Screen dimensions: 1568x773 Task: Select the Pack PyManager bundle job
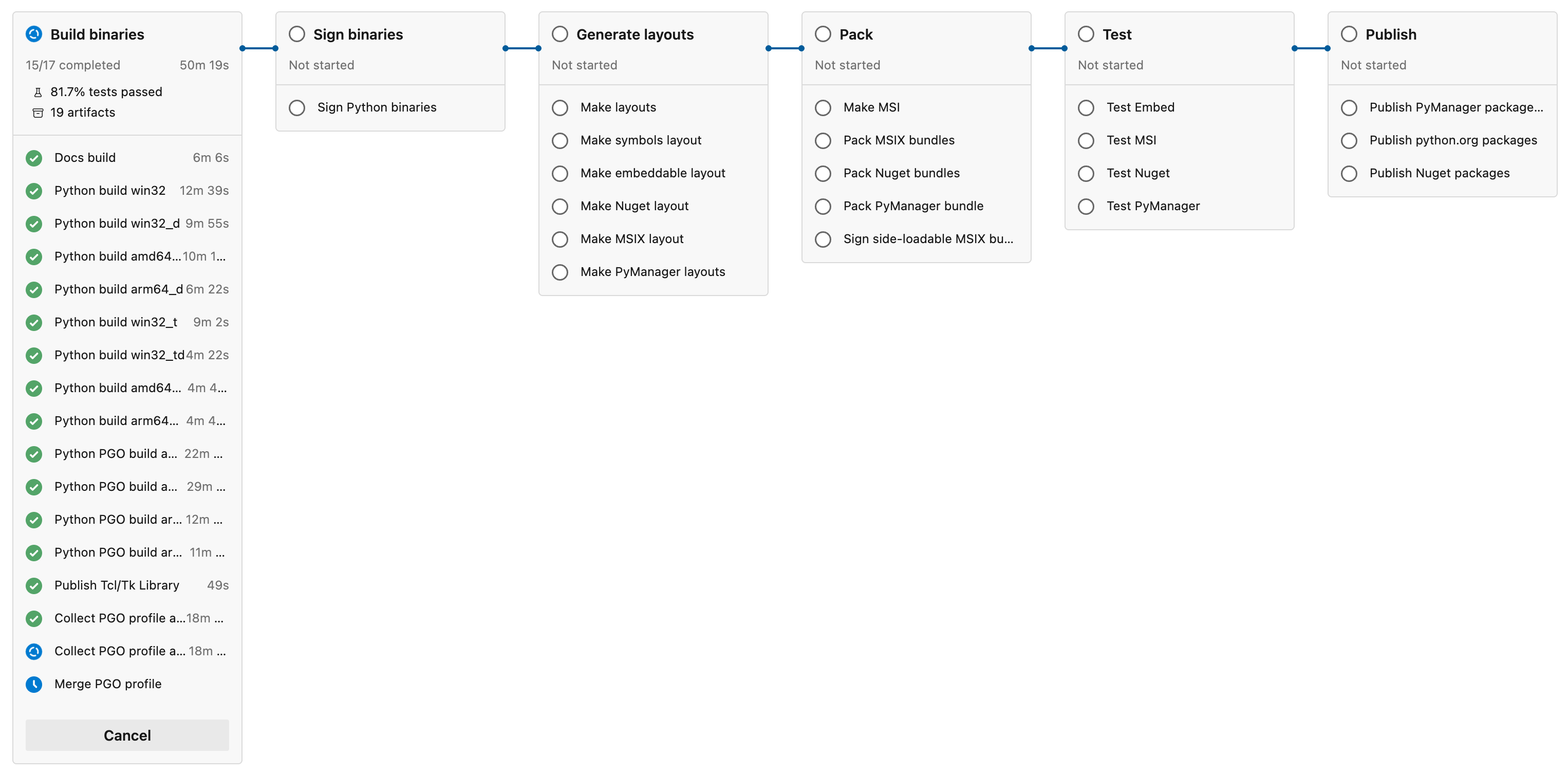click(913, 206)
